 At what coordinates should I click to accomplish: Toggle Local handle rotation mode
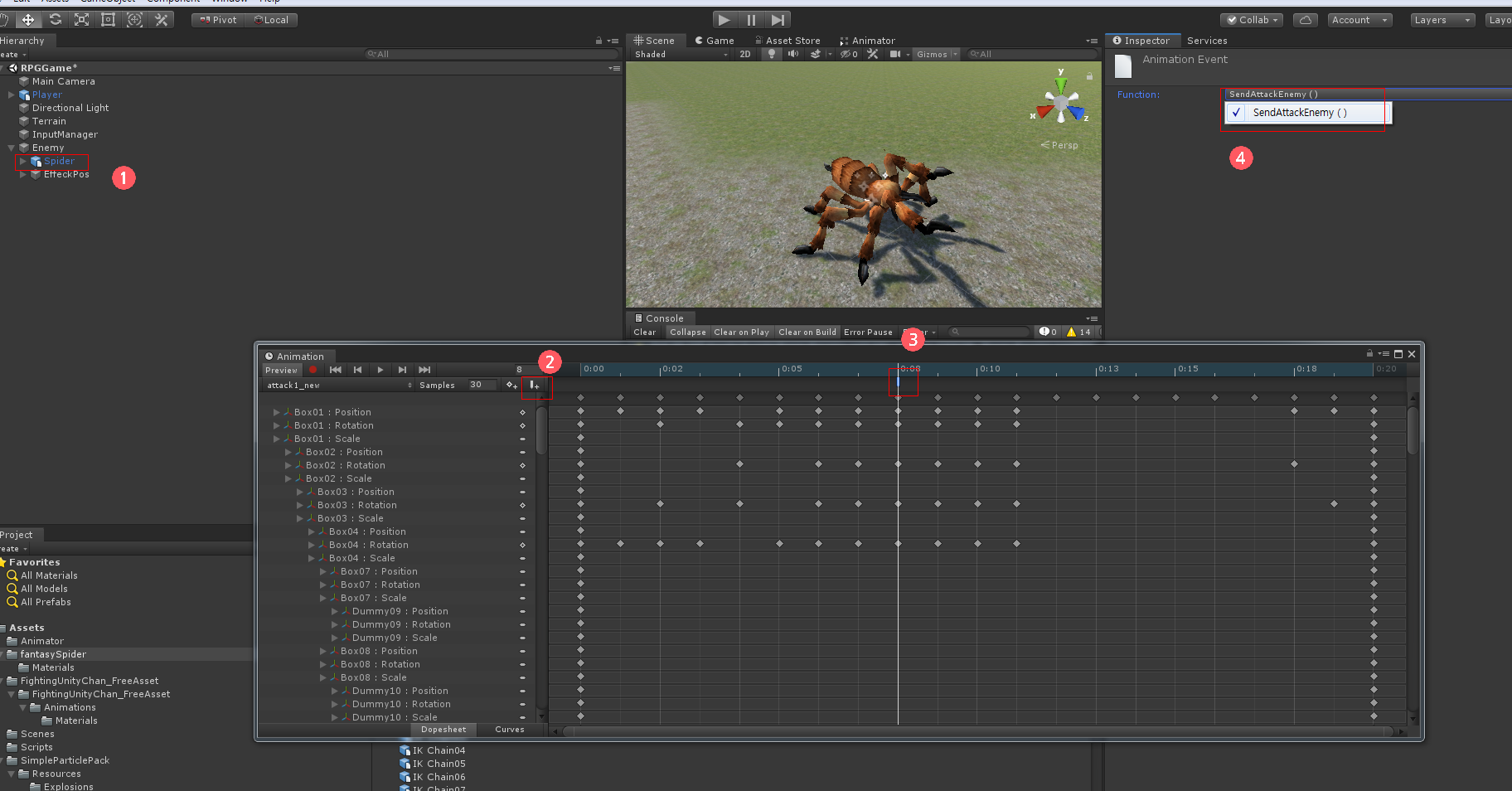[271, 20]
